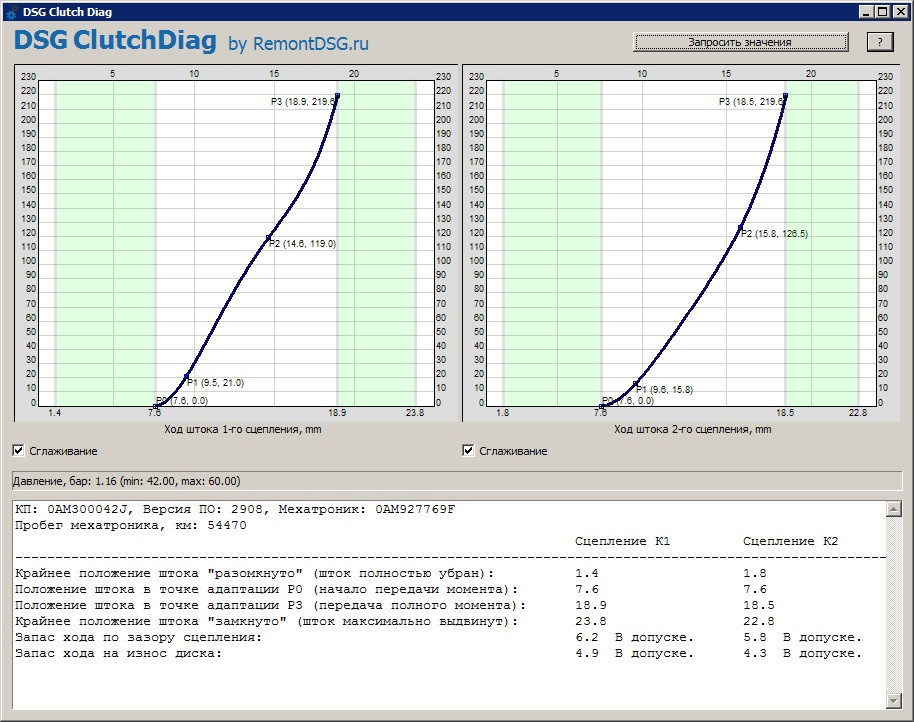
Task: Click the DSG Clutch Diag title bar app icon
Action: coord(11,12)
